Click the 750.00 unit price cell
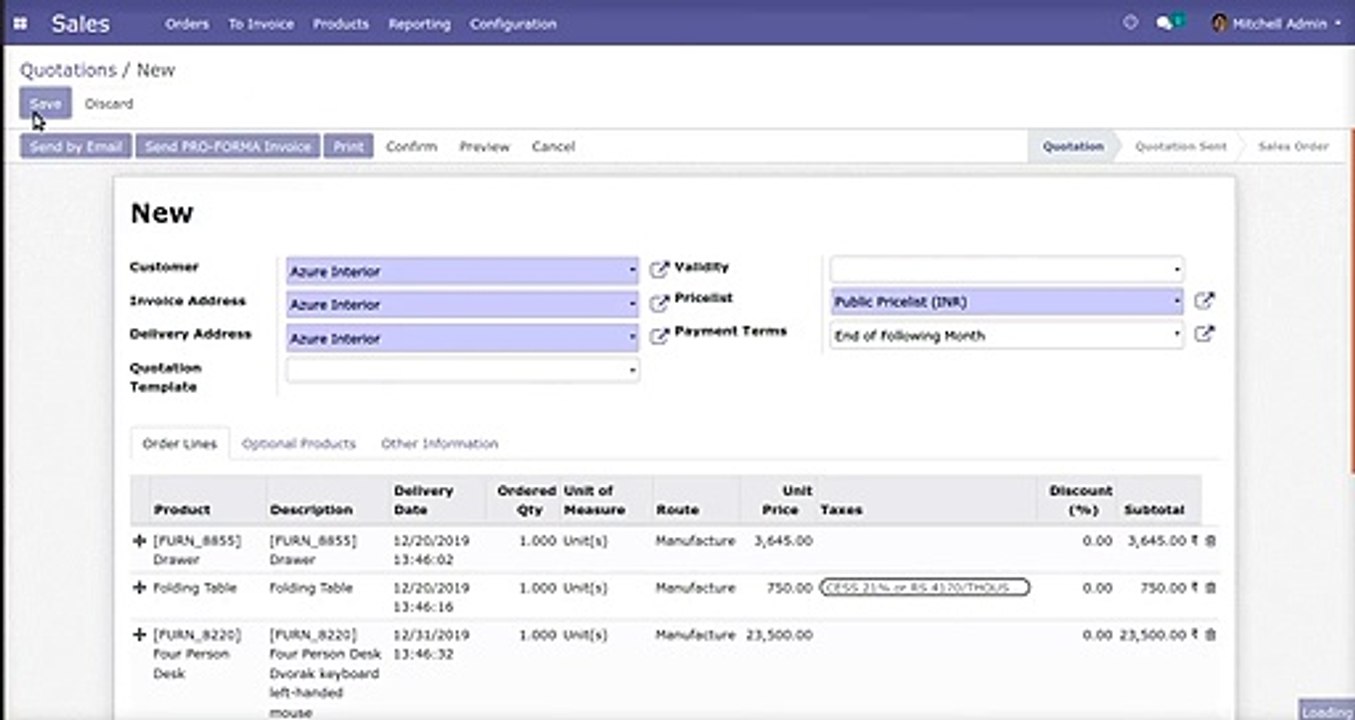This screenshot has height=720, width=1355. 789,588
